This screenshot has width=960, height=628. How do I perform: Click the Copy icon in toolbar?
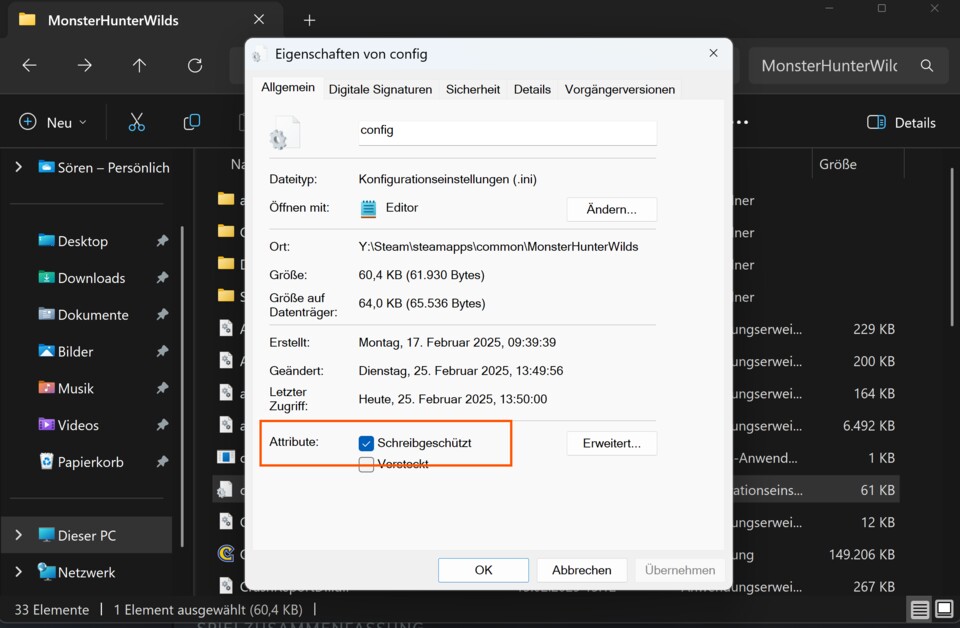[x=192, y=122]
